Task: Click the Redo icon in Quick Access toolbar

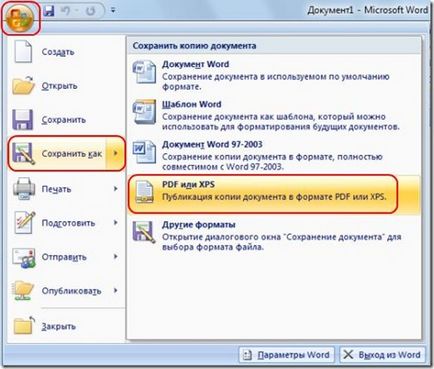Action: pos(90,11)
